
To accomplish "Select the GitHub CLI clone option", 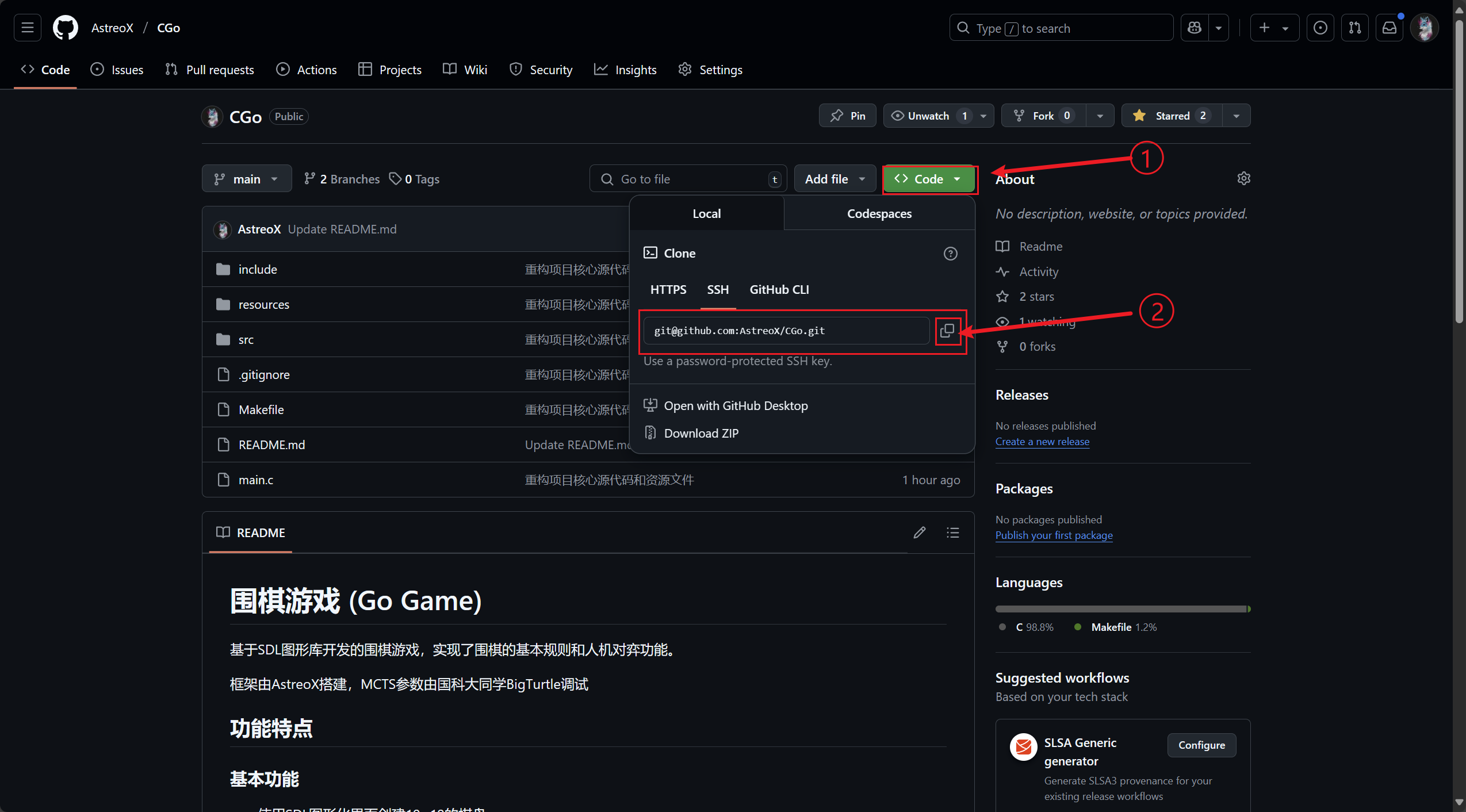I will (779, 289).
